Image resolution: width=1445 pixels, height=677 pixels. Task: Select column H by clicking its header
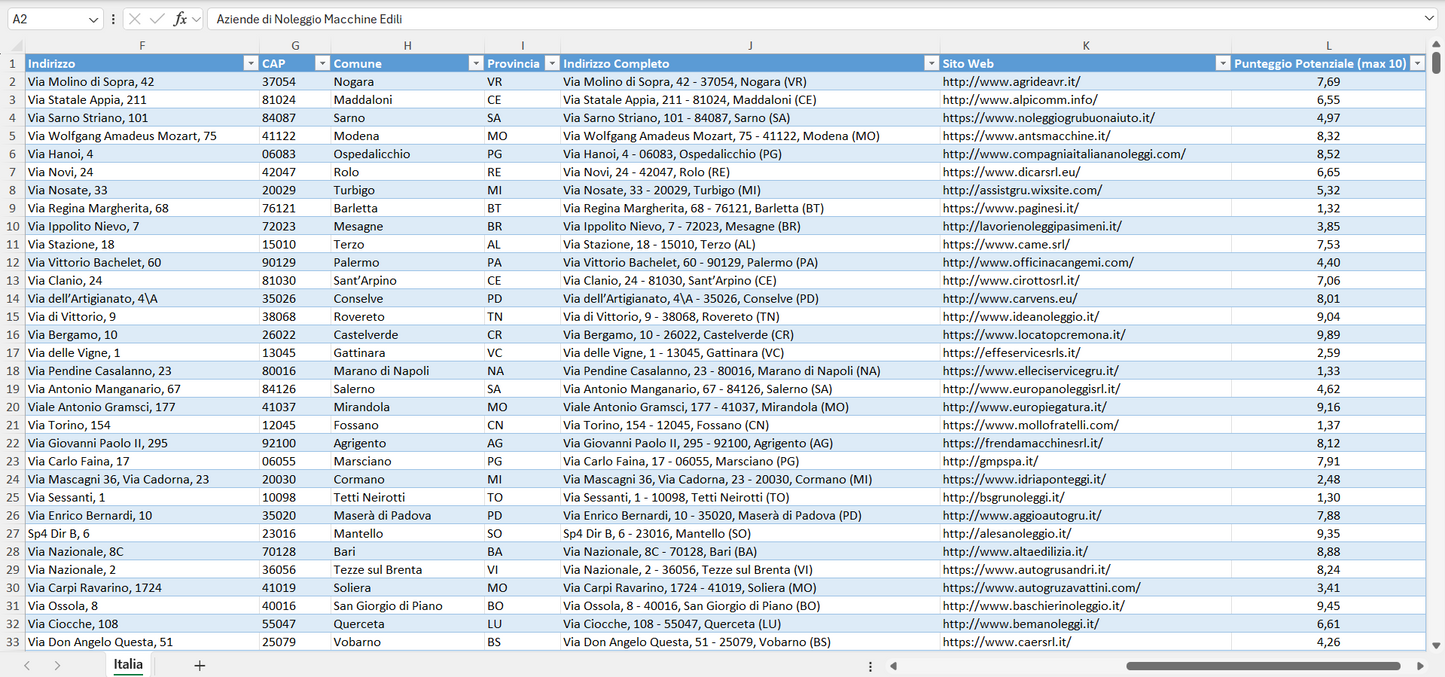408,45
